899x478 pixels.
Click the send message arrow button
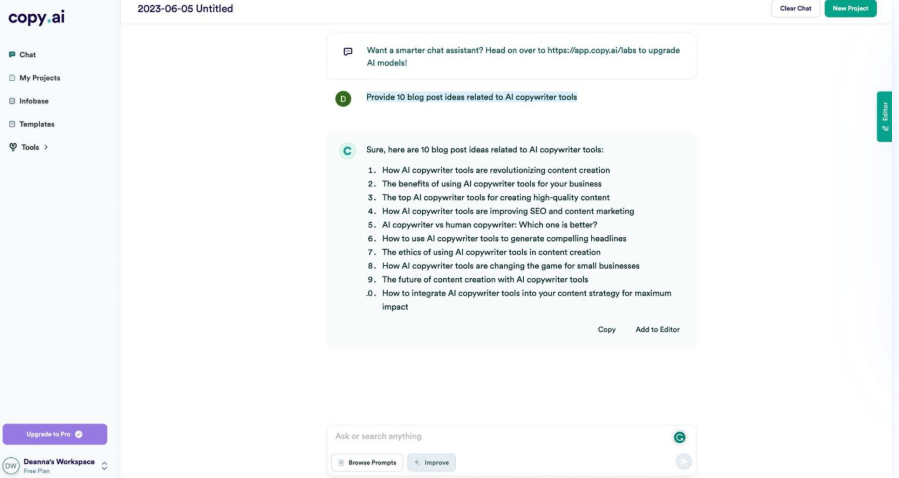pos(684,461)
